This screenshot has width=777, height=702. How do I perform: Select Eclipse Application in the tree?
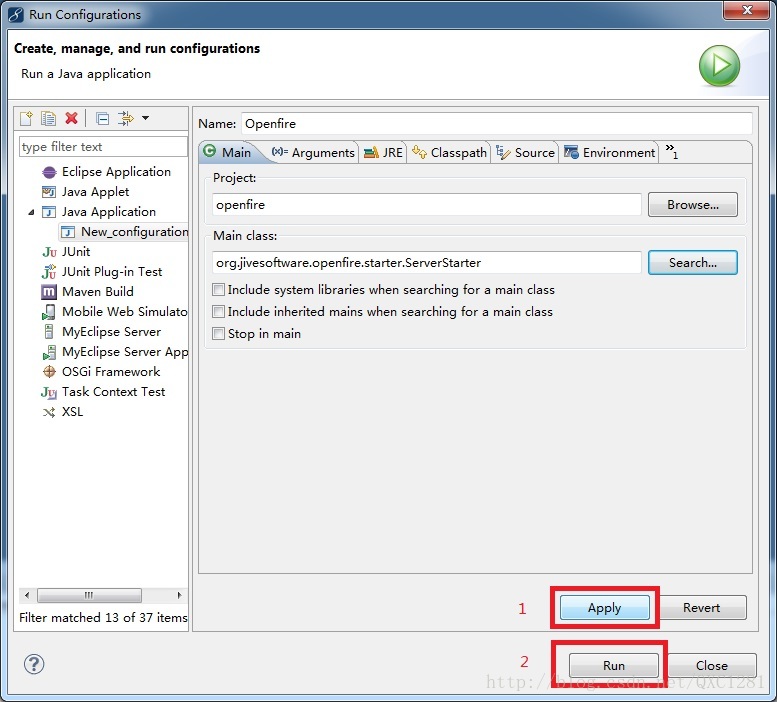point(116,172)
